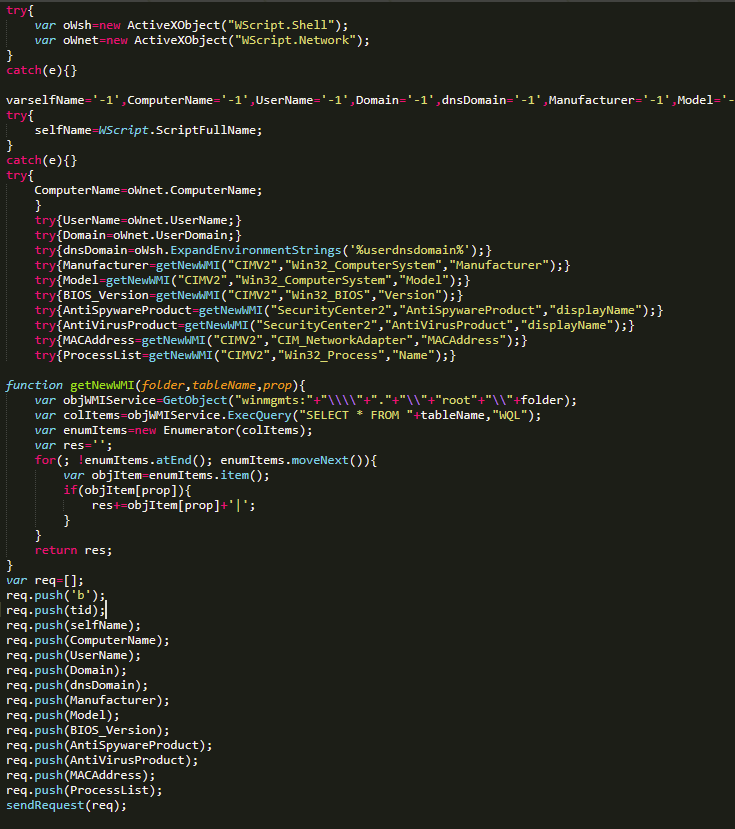Click the "winmgmts:" string

click(274, 400)
